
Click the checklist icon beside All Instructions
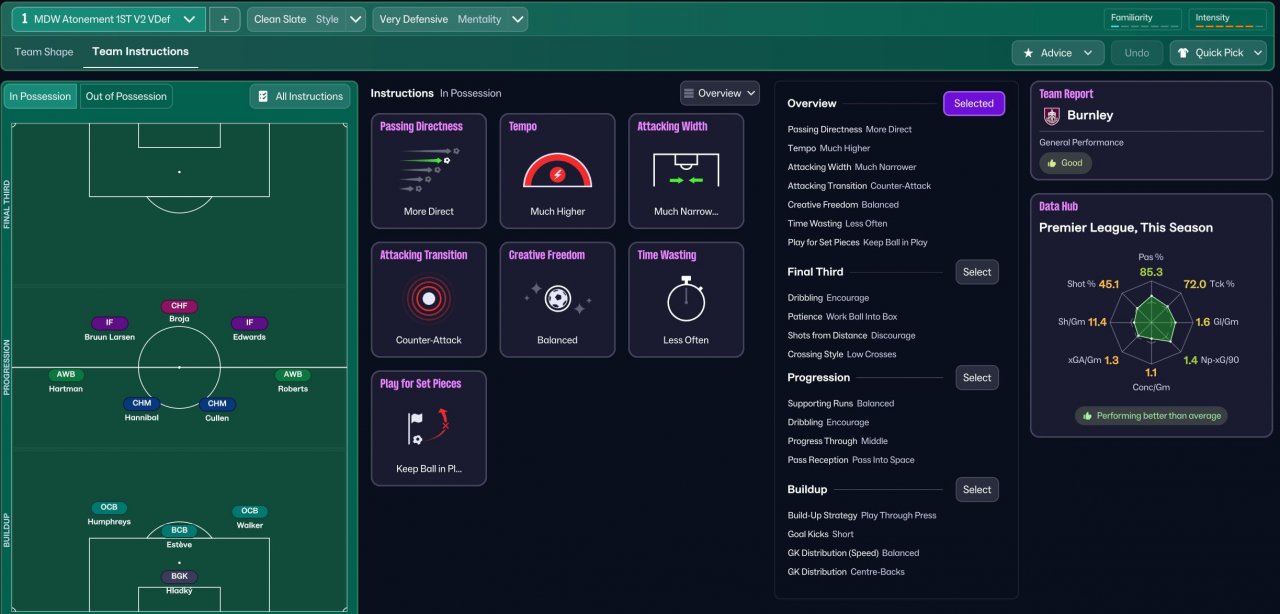tap(263, 96)
